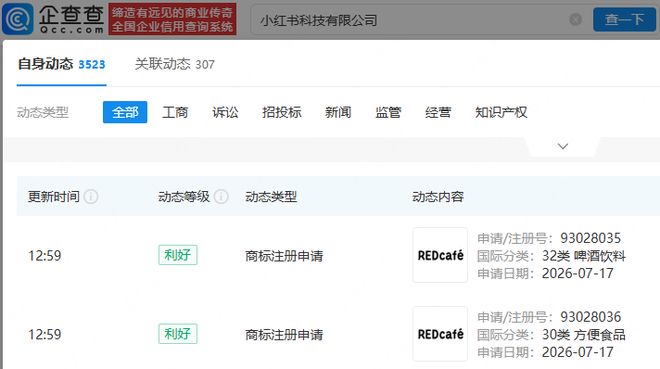Click 利好 tag in the 93028035 row

178,255
